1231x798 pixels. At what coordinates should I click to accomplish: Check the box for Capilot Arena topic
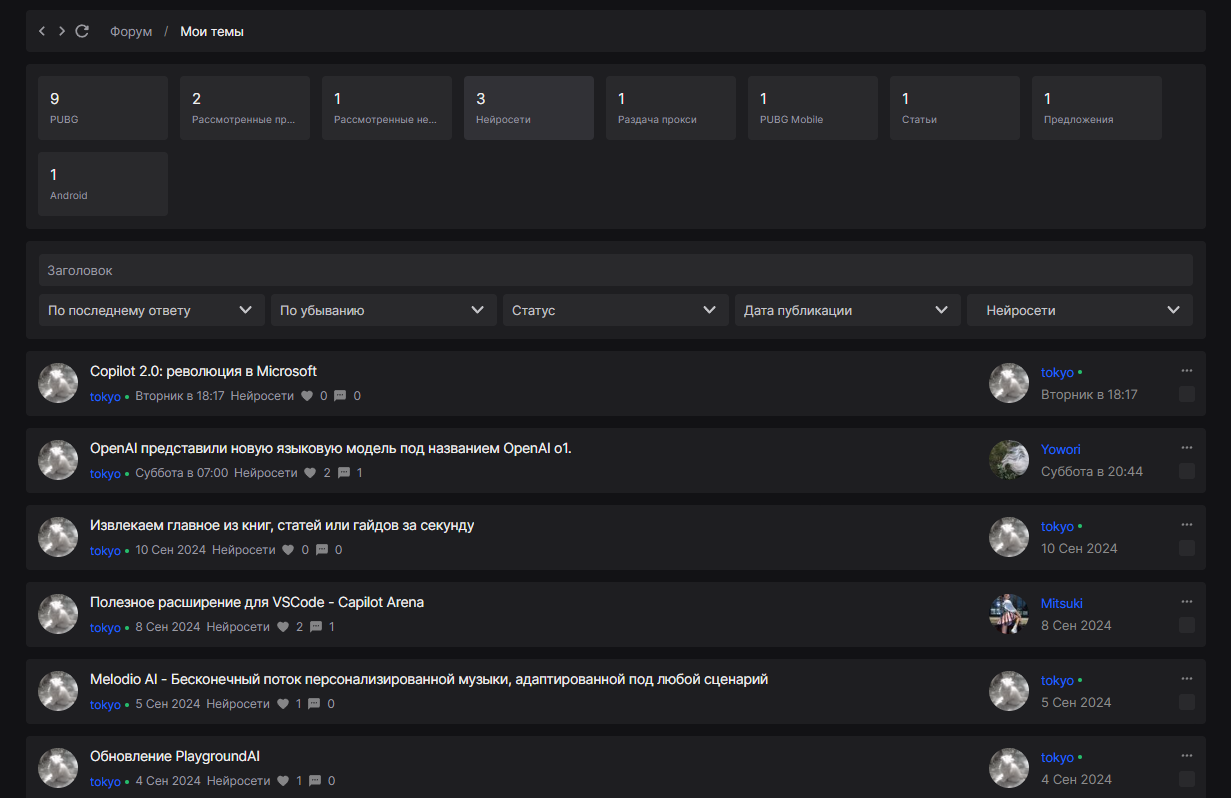pos(1187,625)
